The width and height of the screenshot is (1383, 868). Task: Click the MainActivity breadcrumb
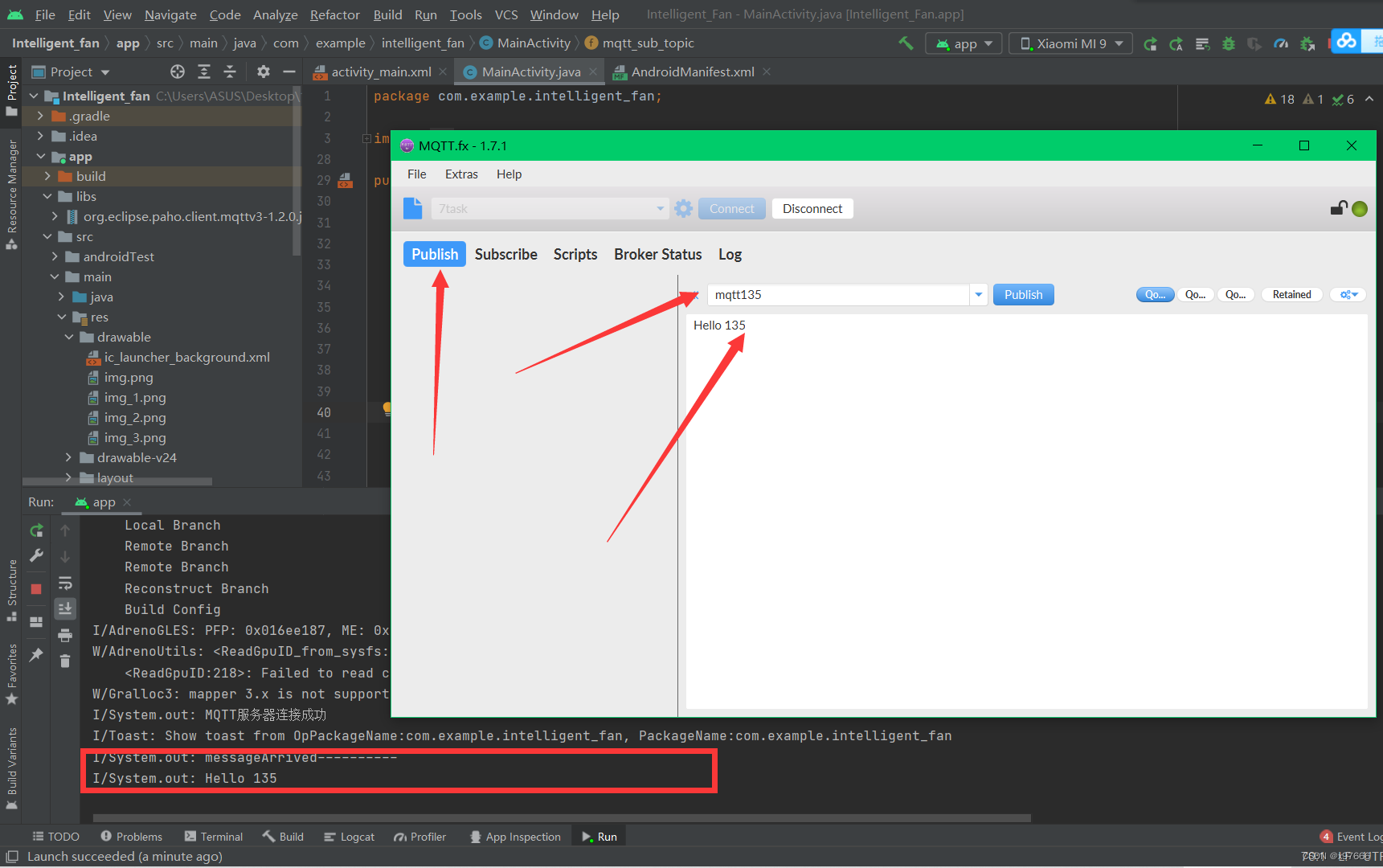click(x=525, y=43)
